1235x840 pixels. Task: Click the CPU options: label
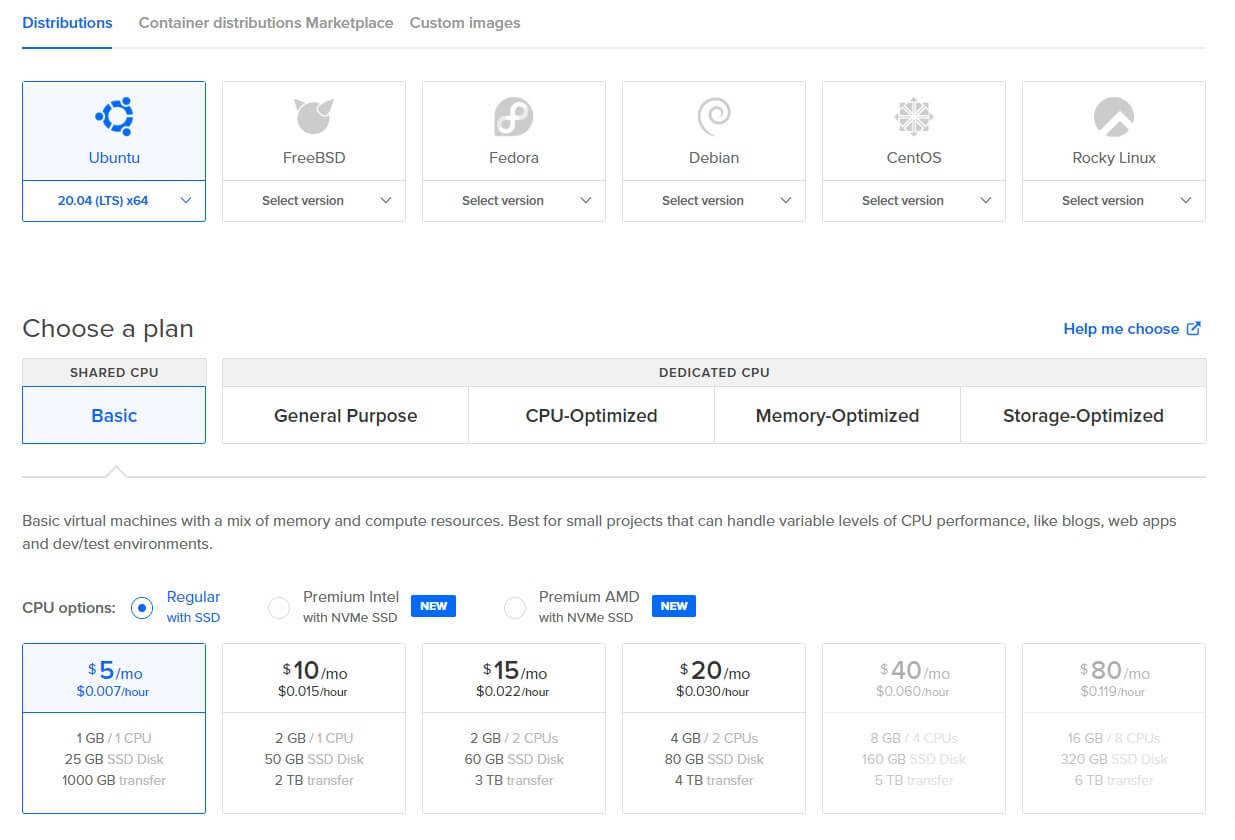(69, 607)
